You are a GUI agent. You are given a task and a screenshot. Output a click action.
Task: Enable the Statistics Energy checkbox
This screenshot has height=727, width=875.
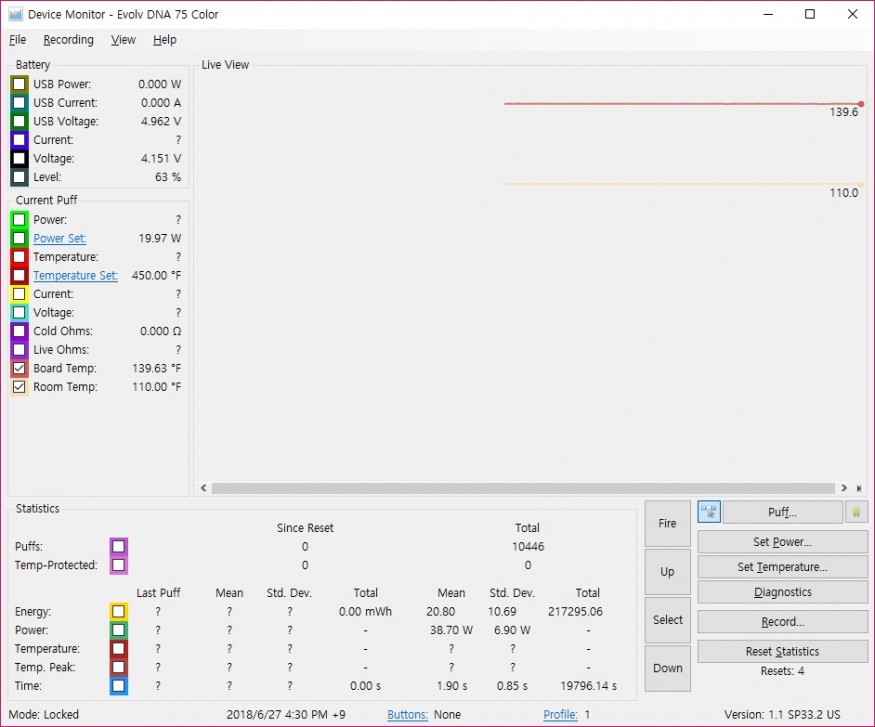point(118,612)
